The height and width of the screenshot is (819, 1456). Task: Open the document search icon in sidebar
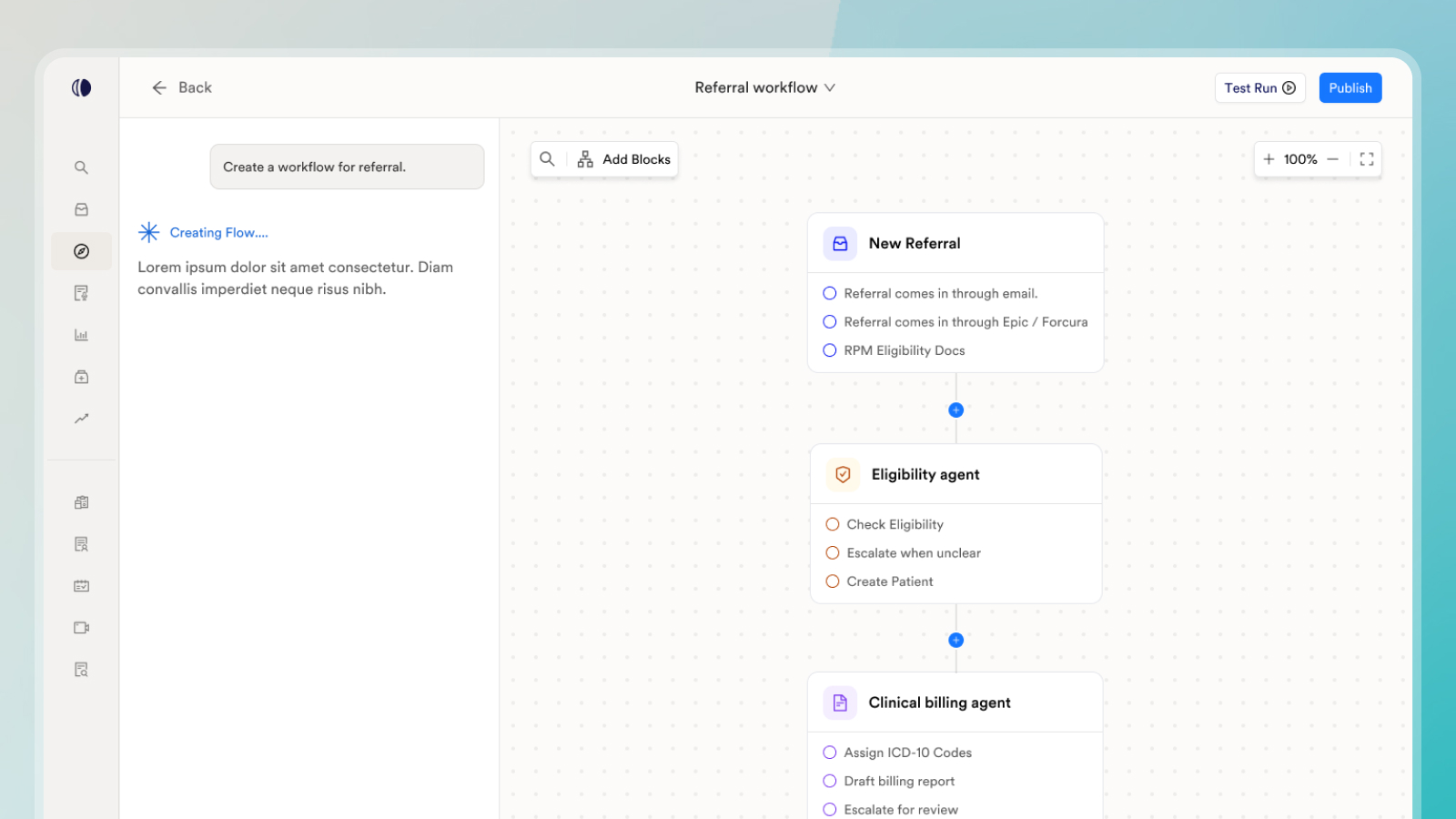click(x=81, y=670)
